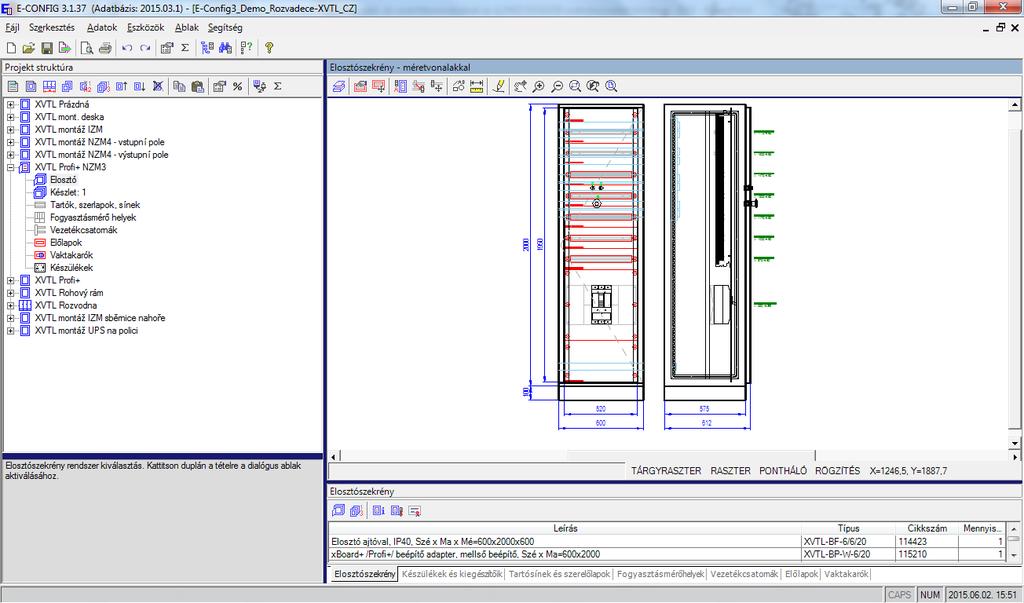The height and width of the screenshot is (603, 1024).
Task: Toggle RÖGZÍTÉS lock mode
Action: click(837, 470)
